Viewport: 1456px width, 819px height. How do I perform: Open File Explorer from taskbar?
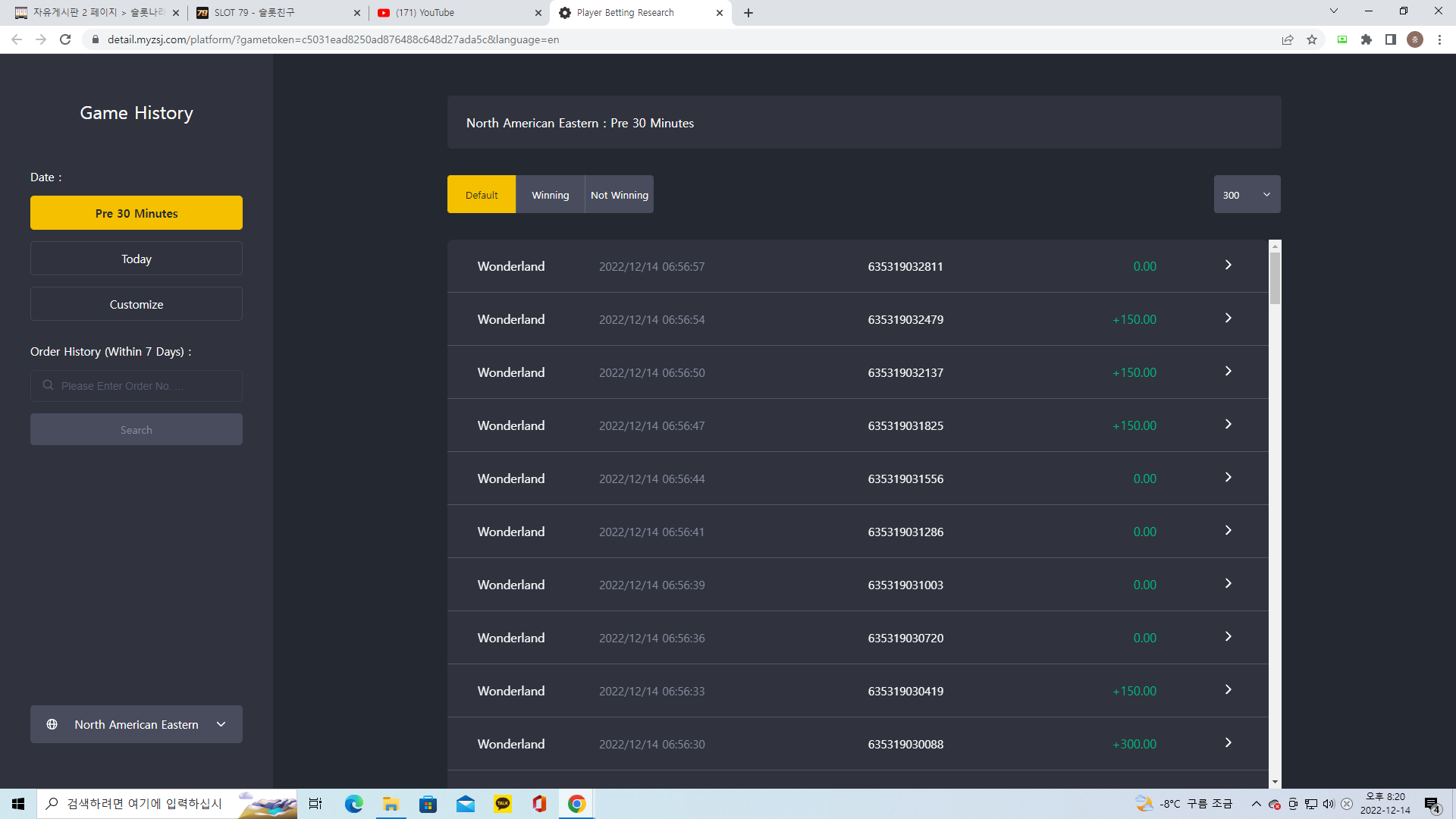[x=391, y=804]
